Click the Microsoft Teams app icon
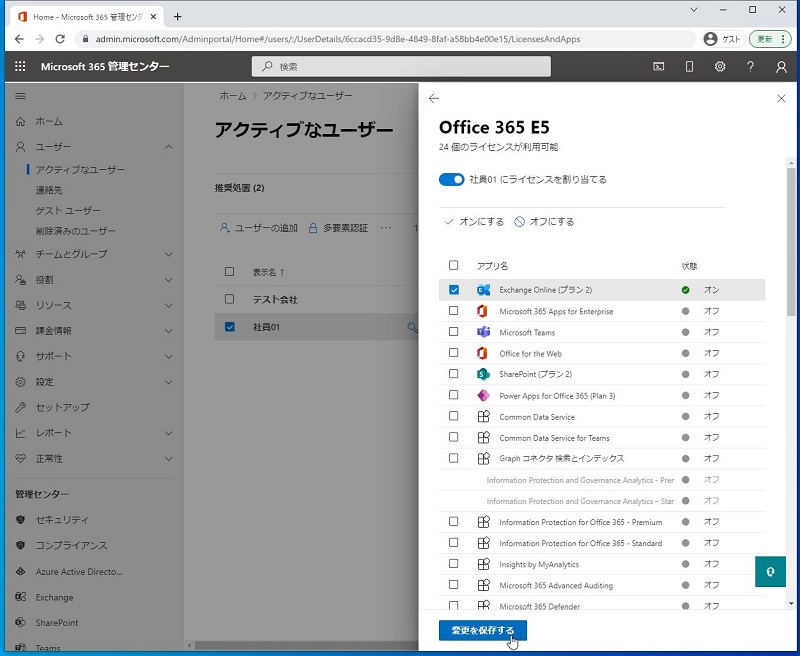The height and width of the screenshot is (656, 800). [483, 332]
